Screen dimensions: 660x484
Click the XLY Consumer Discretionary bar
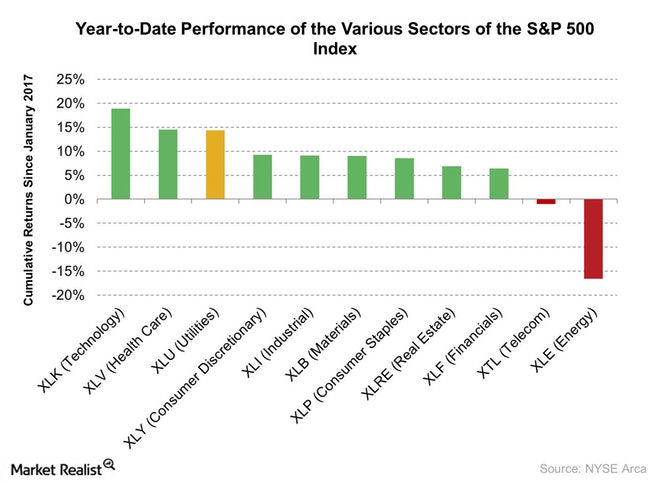pos(262,177)
